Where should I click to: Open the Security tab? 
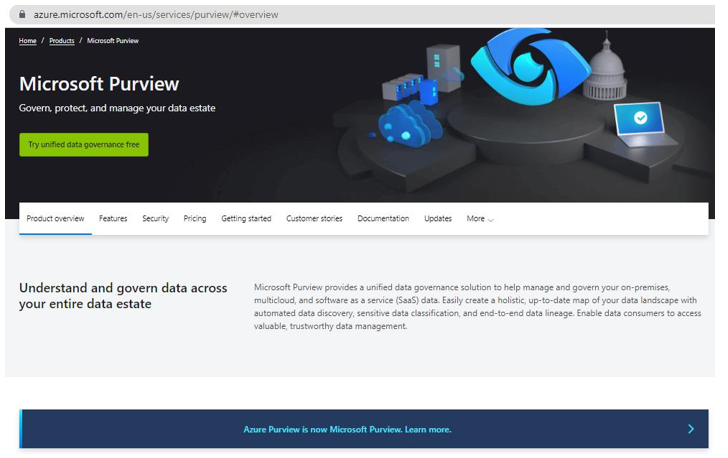(155, 218)
